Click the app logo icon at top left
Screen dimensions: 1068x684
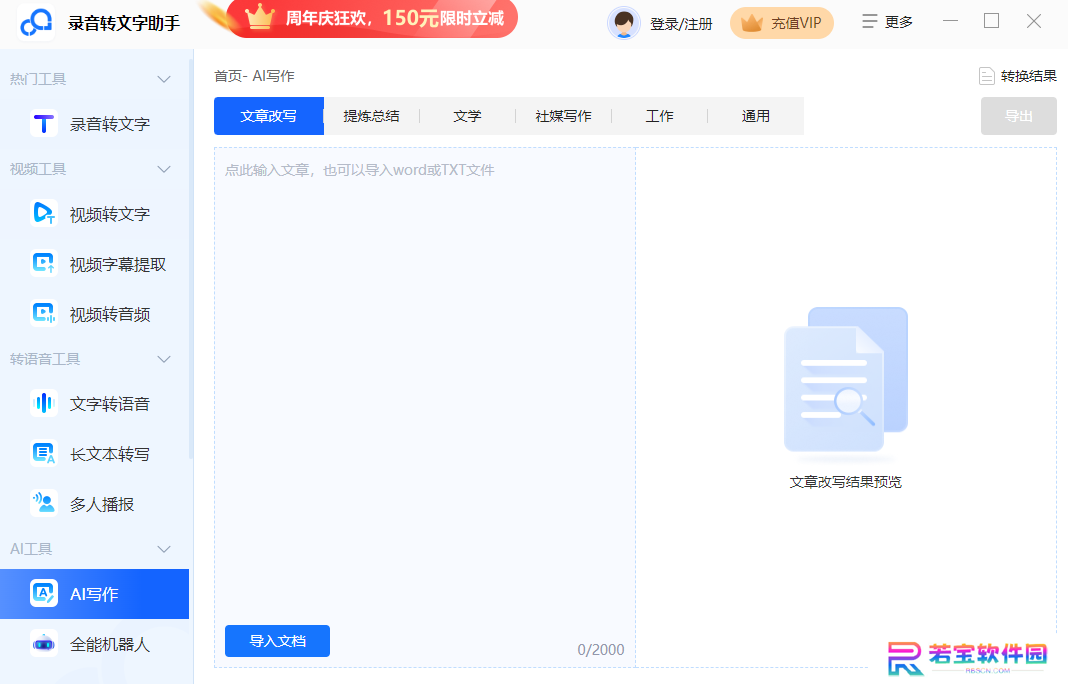(36, 22)
